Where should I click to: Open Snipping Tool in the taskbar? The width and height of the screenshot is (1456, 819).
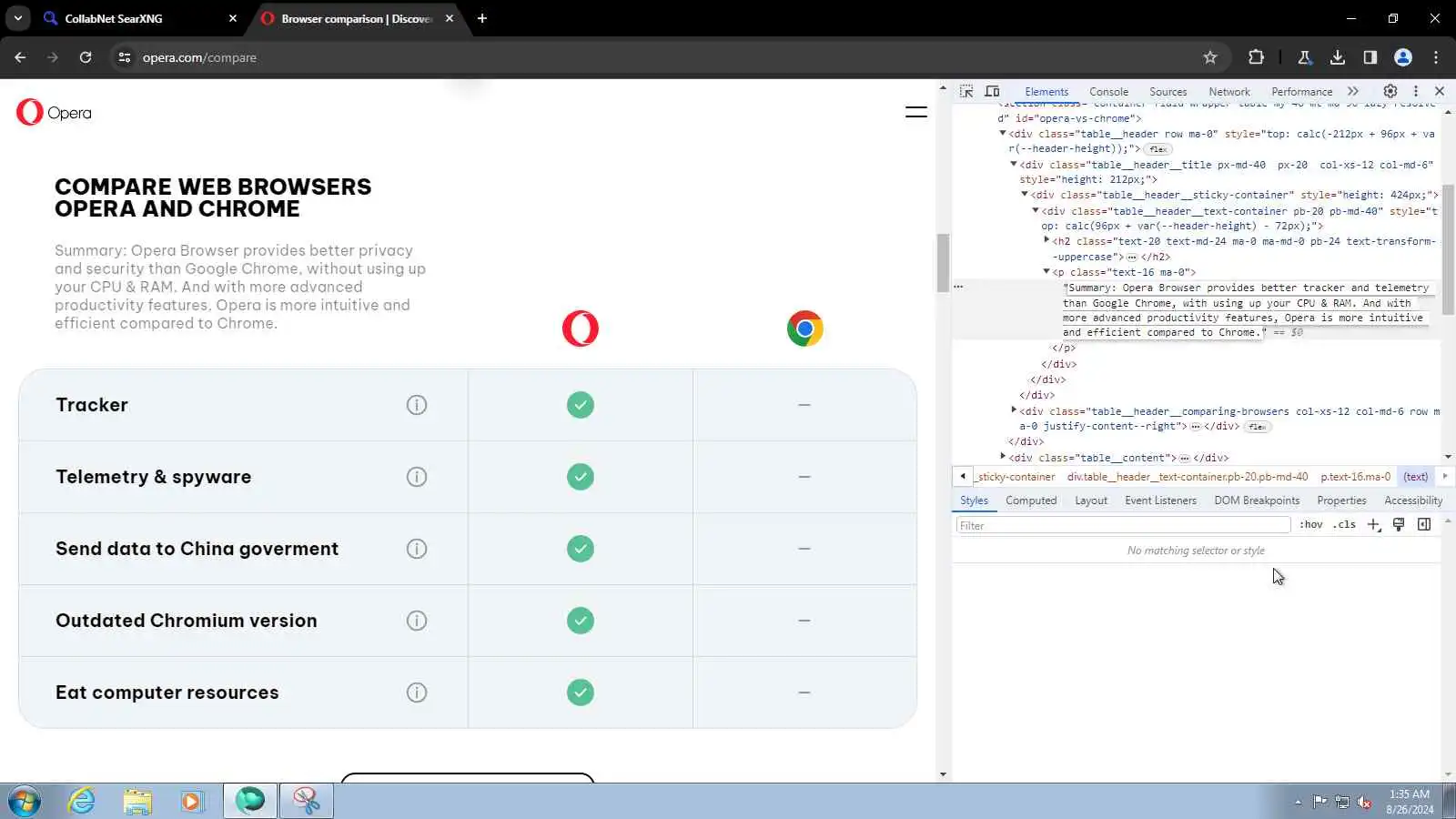click(306, 802)
